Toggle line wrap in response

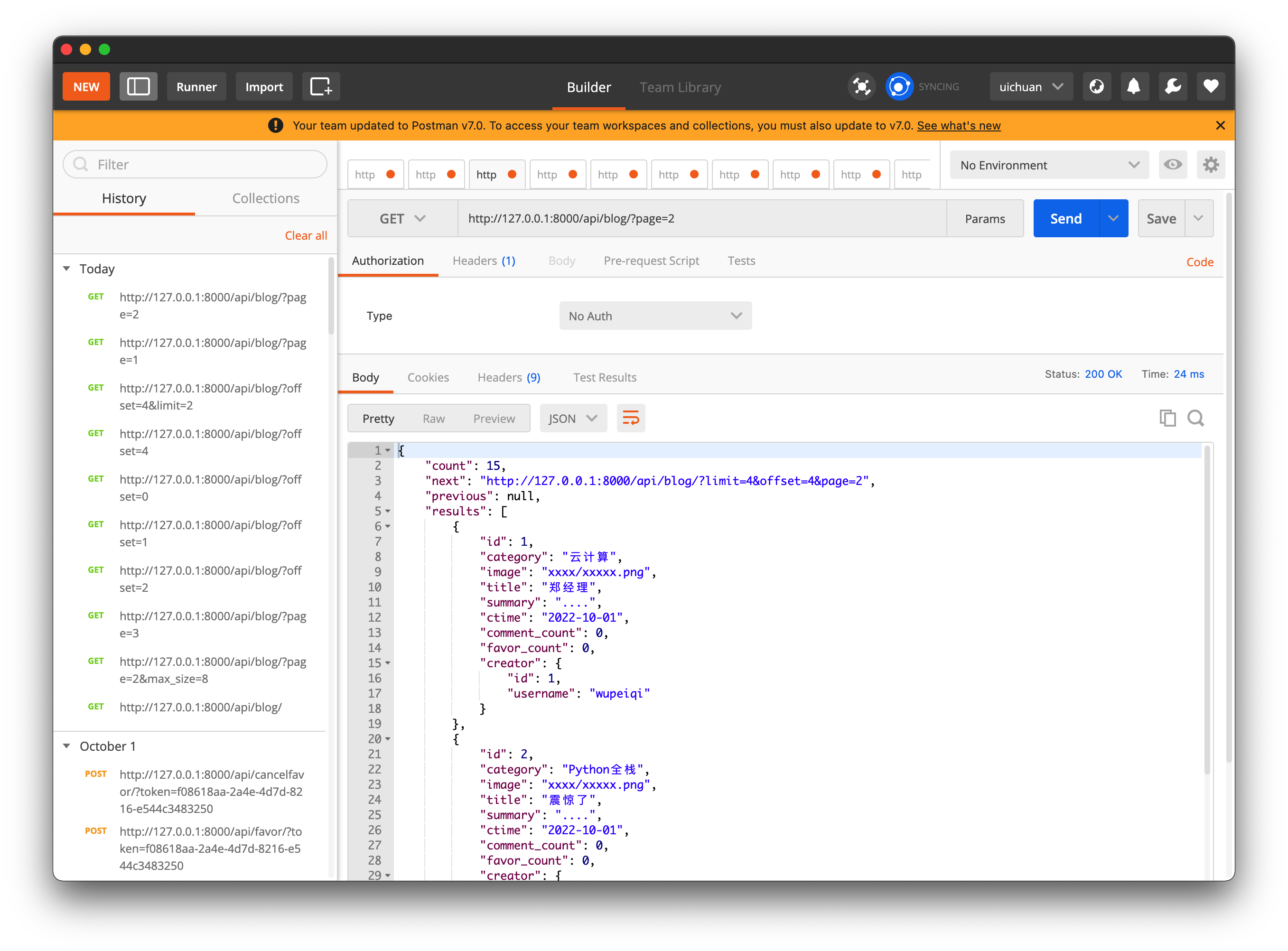point(630,419)
